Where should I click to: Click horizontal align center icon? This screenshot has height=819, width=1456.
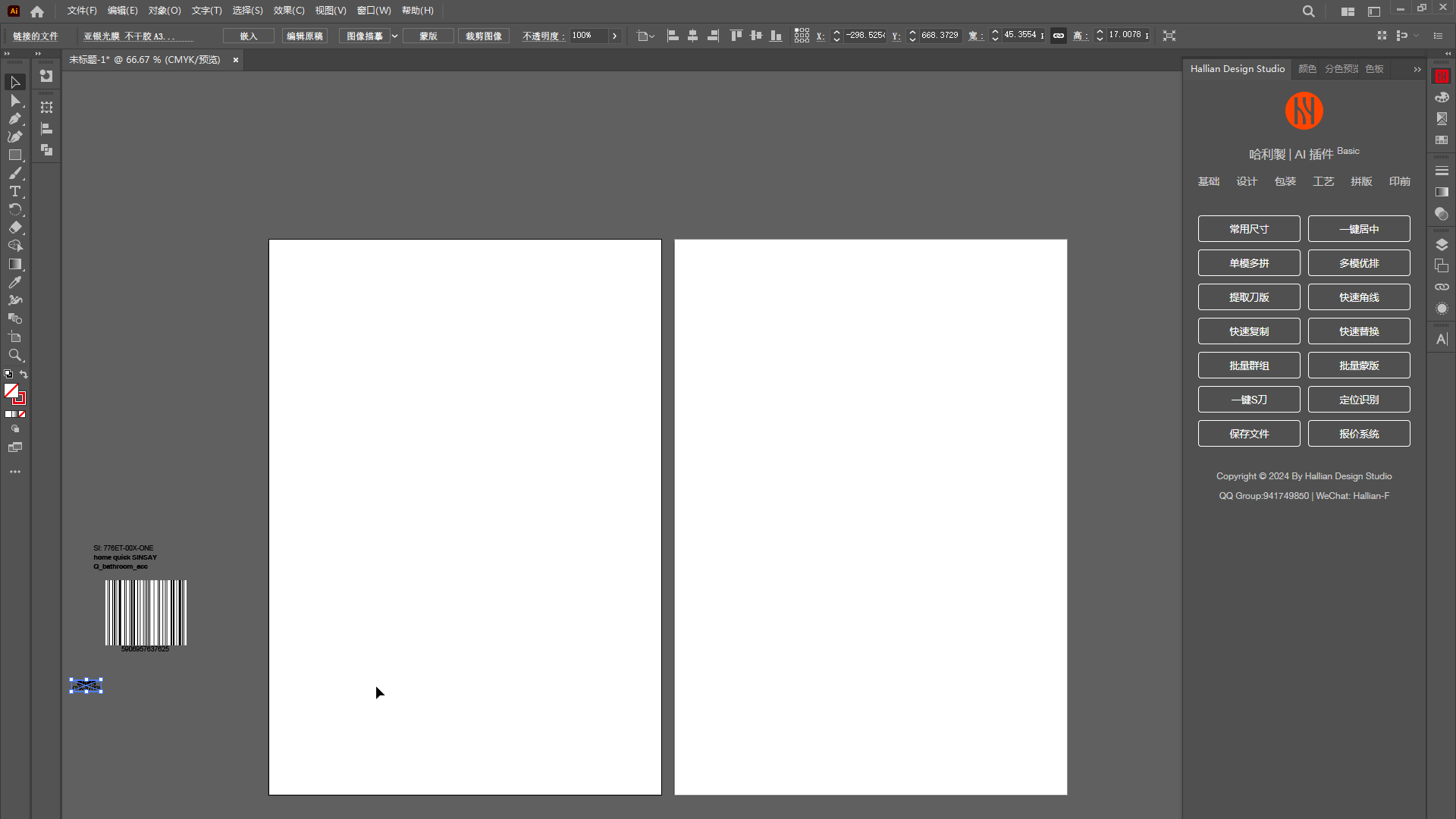pyautogui.click(x=692, y=36)
